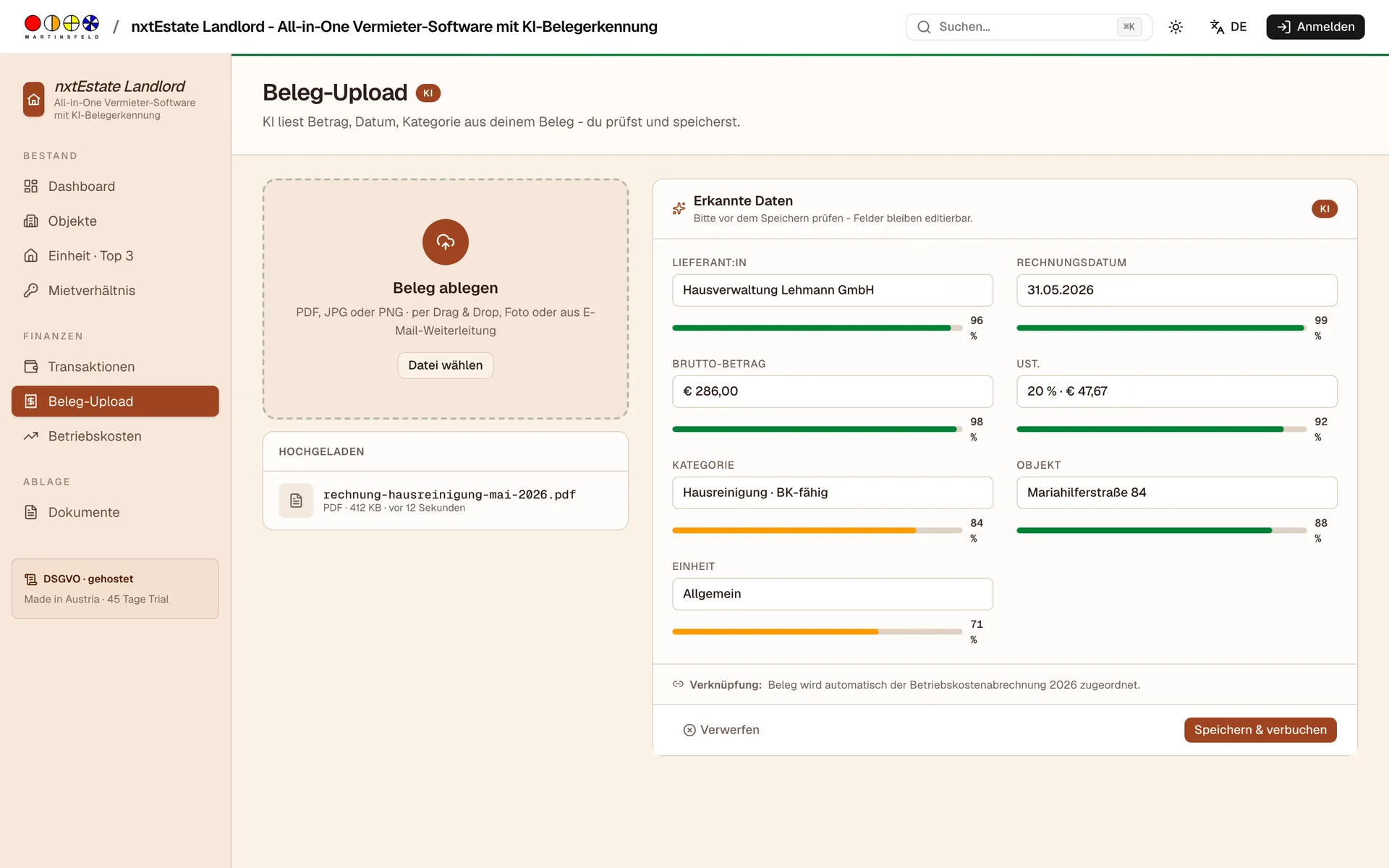Click 'PDF · 412 KB · vor 12 Sekunden' text
The image size is (1389, 868).
(x=394, y=508)
